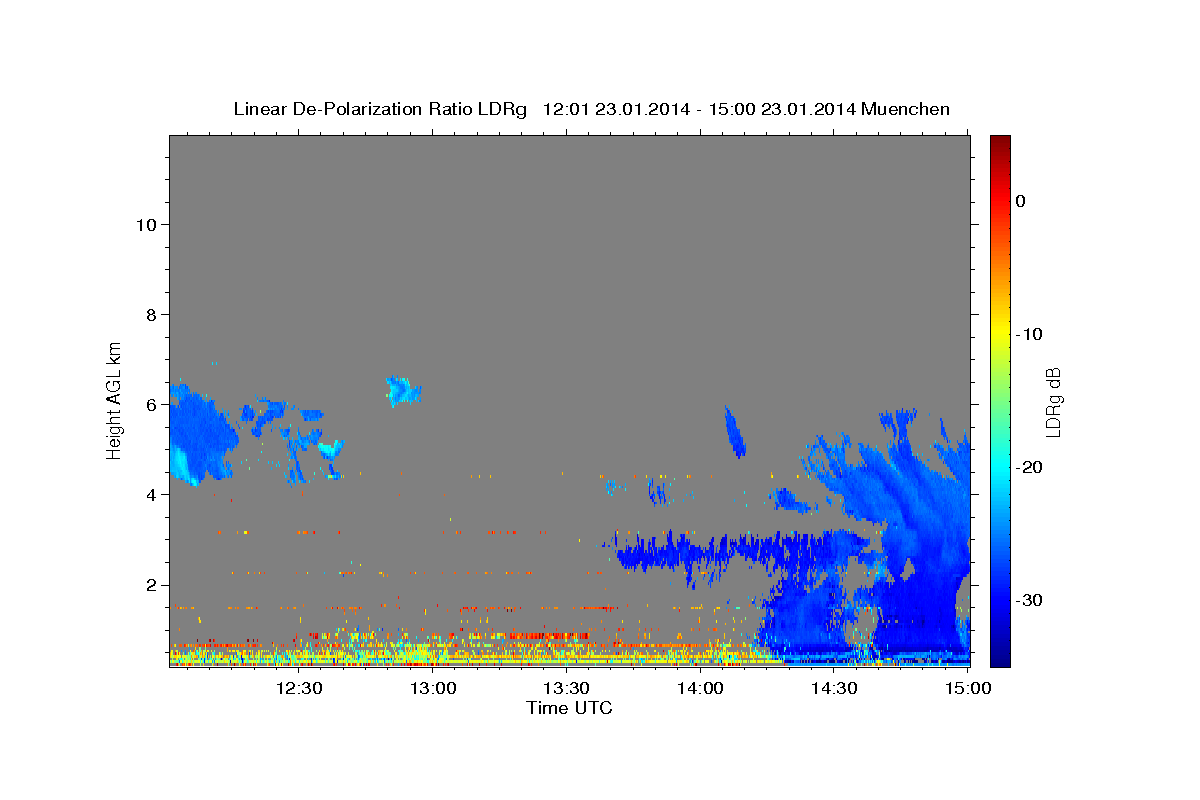Viewport: 1200px width, 800px height.
Task: Select the '14:30' time axis label
Action: coord(834,688)
